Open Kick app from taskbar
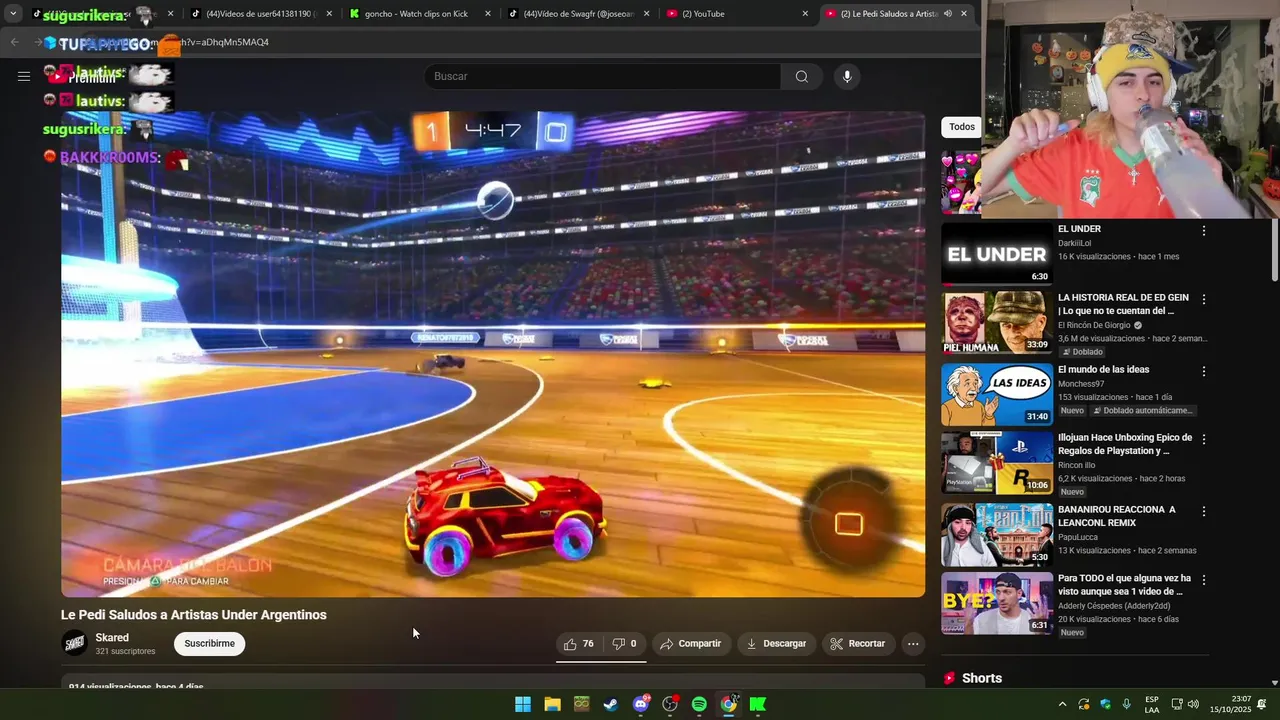This screenshot has height=720, width=1280. pos(758,704)
